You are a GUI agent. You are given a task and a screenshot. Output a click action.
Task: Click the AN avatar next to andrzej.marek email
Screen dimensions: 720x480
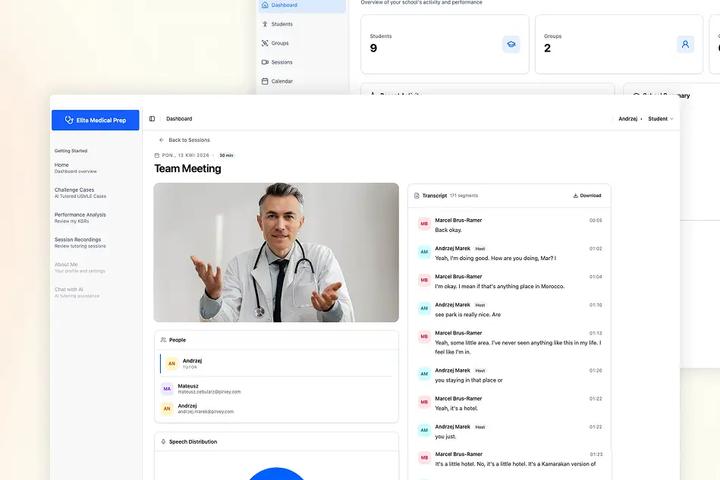click(167, 408)
